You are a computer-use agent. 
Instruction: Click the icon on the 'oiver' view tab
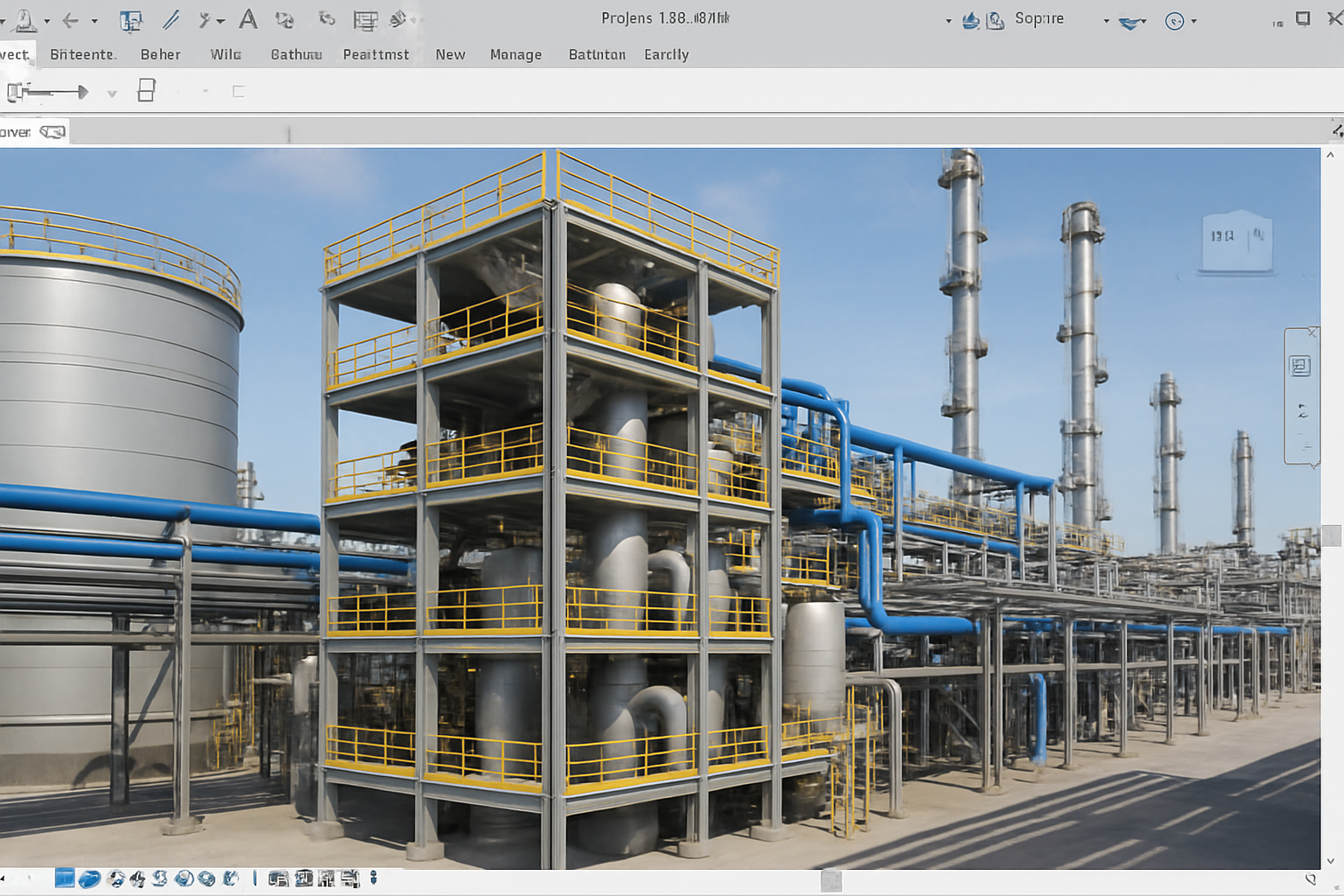click(x=52, y=132)
